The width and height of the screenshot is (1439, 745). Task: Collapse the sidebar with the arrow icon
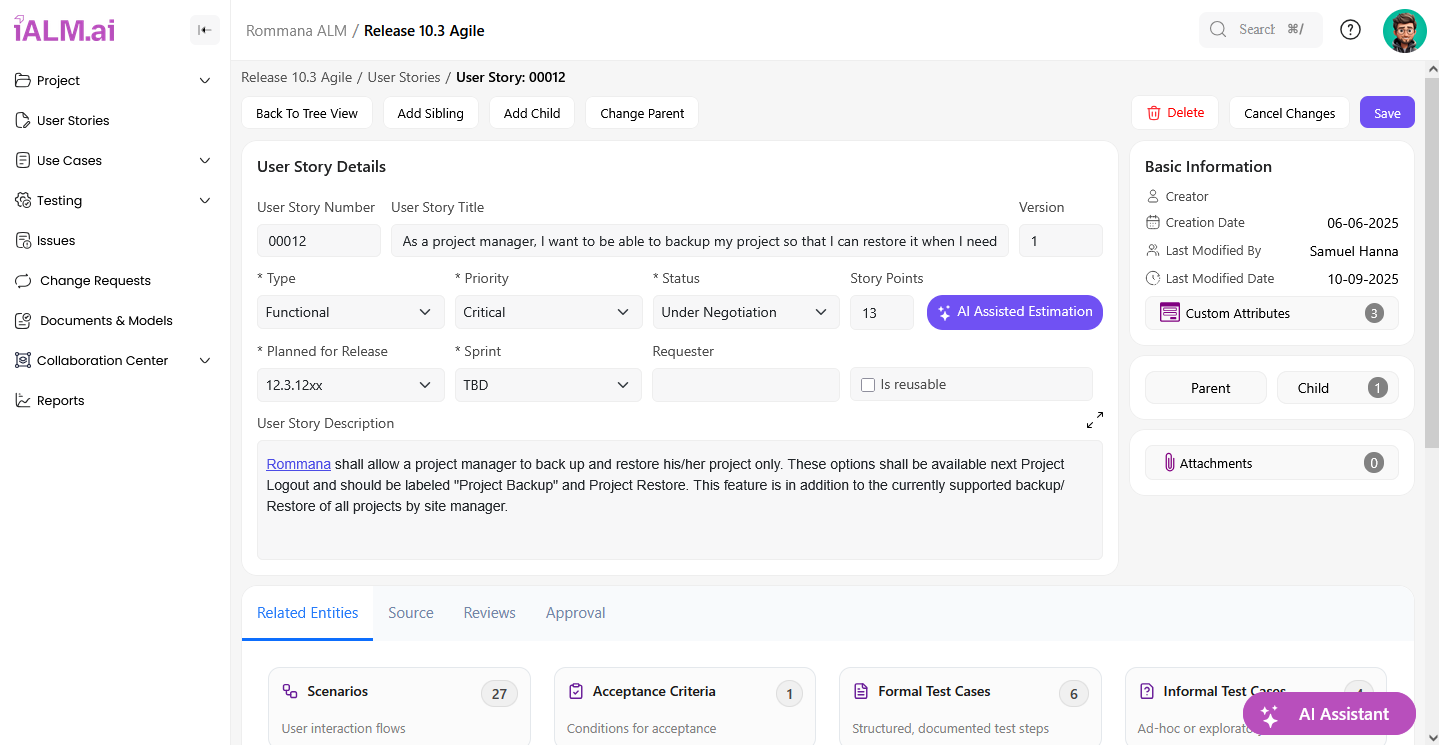pos(205,30)
